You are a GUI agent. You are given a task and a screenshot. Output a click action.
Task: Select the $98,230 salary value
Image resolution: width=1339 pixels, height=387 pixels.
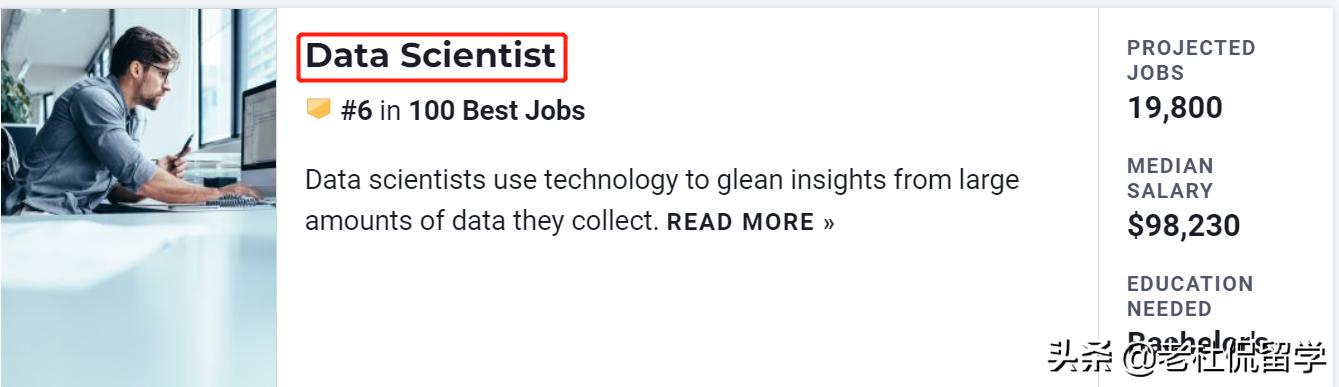point(1184,225)
